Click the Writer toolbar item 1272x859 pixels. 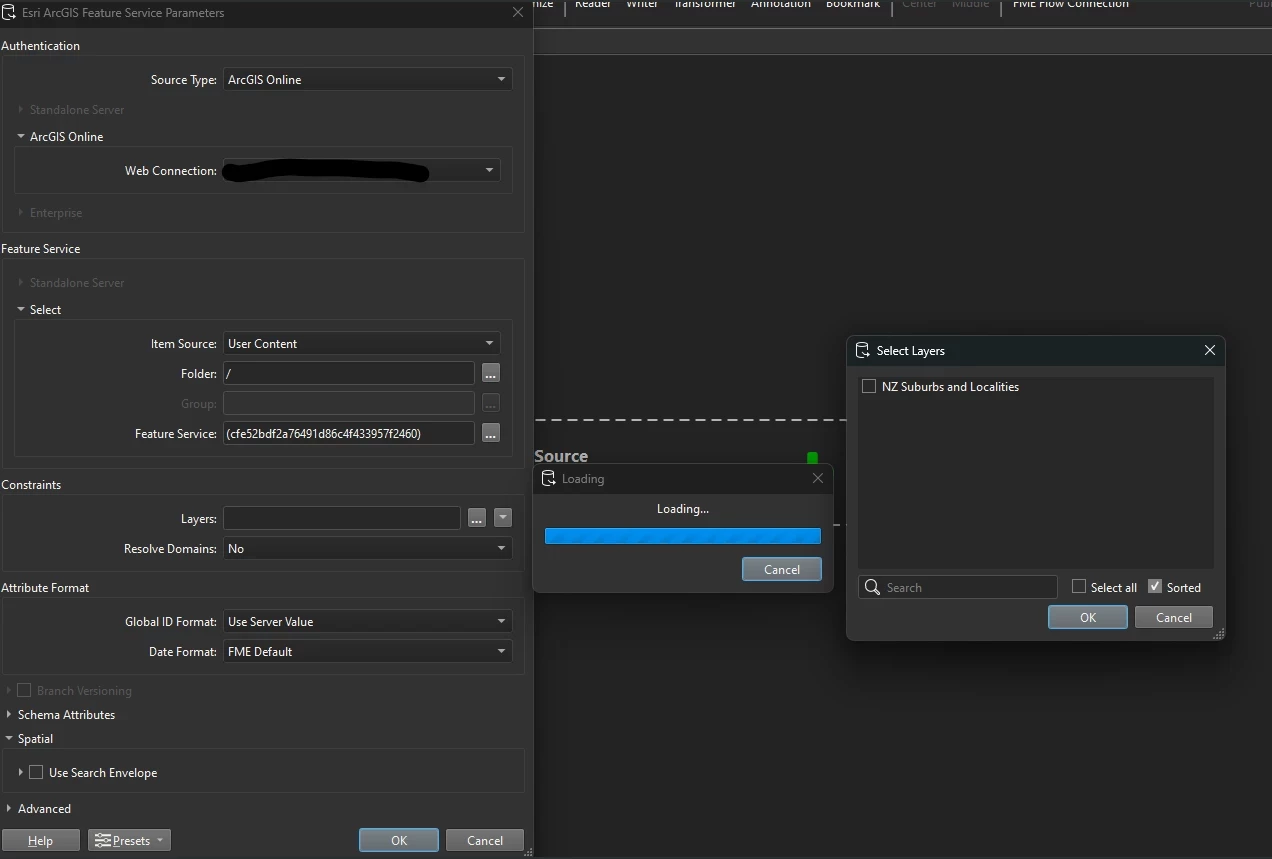point(642,5)
